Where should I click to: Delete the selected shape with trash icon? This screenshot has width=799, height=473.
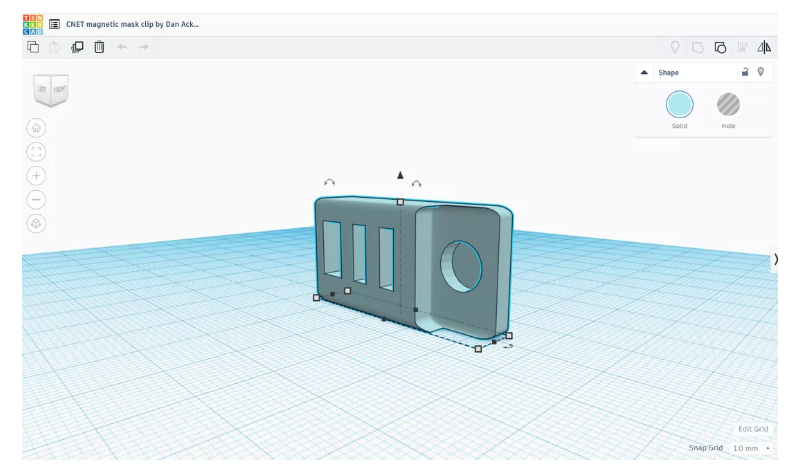point(99,47)
